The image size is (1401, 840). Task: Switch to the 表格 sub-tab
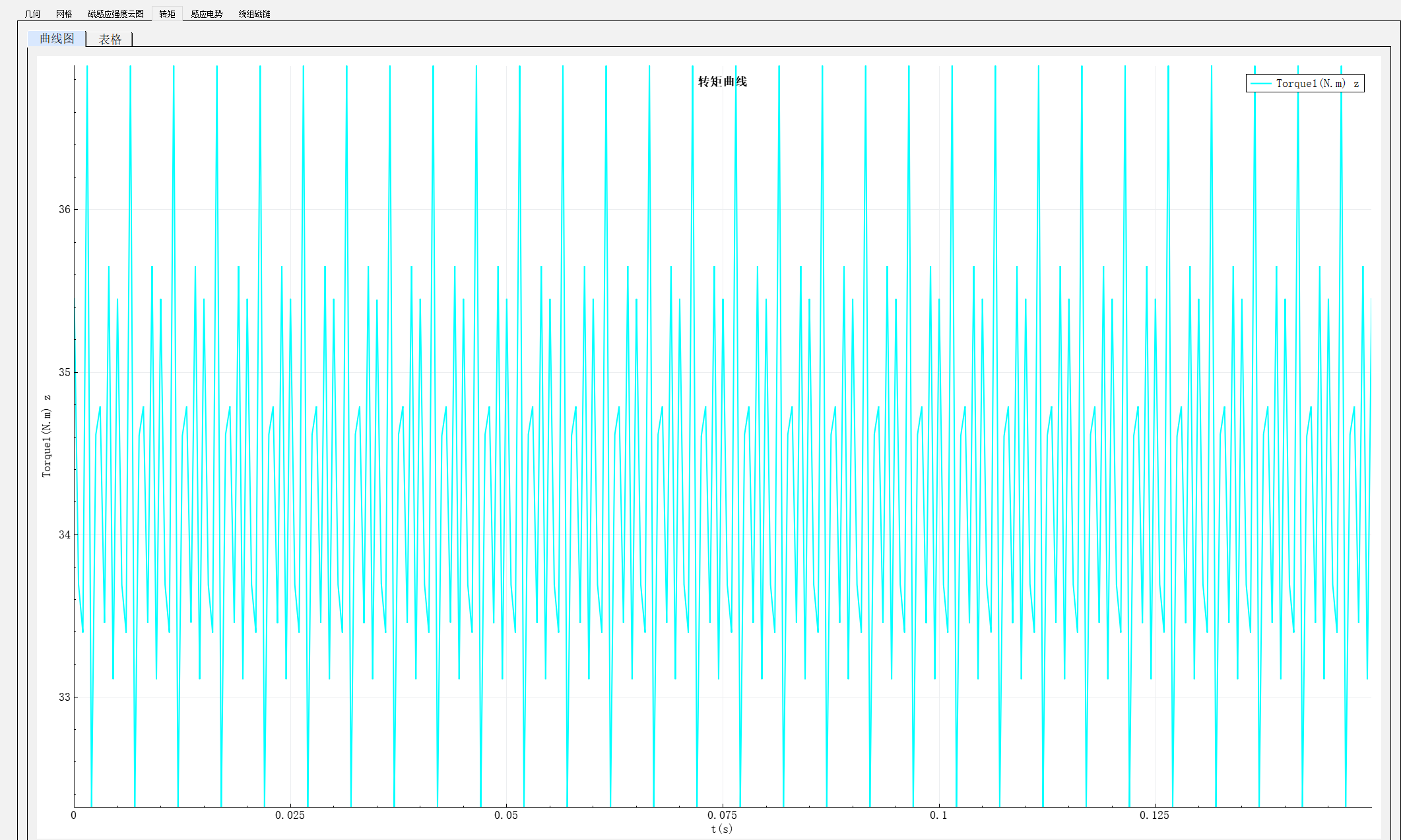(110, 40)
